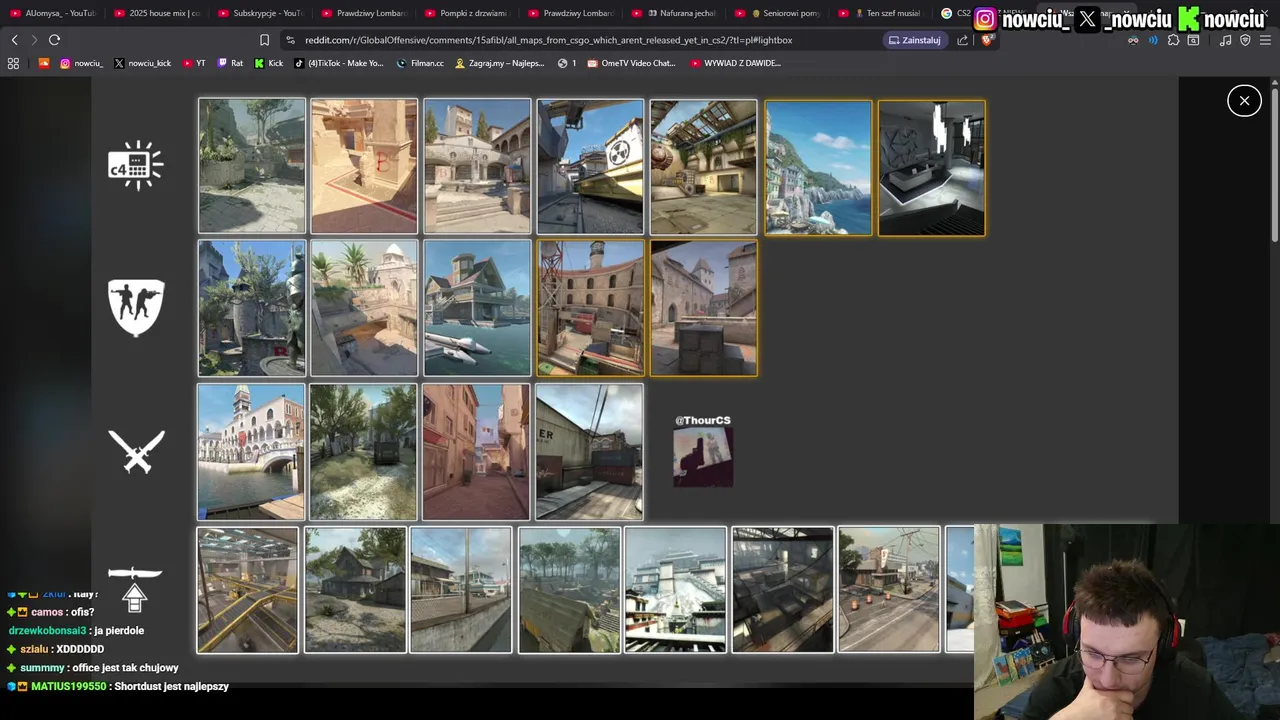
Task: Install the app via Zainstaluj button
Action: coord(915,40)
